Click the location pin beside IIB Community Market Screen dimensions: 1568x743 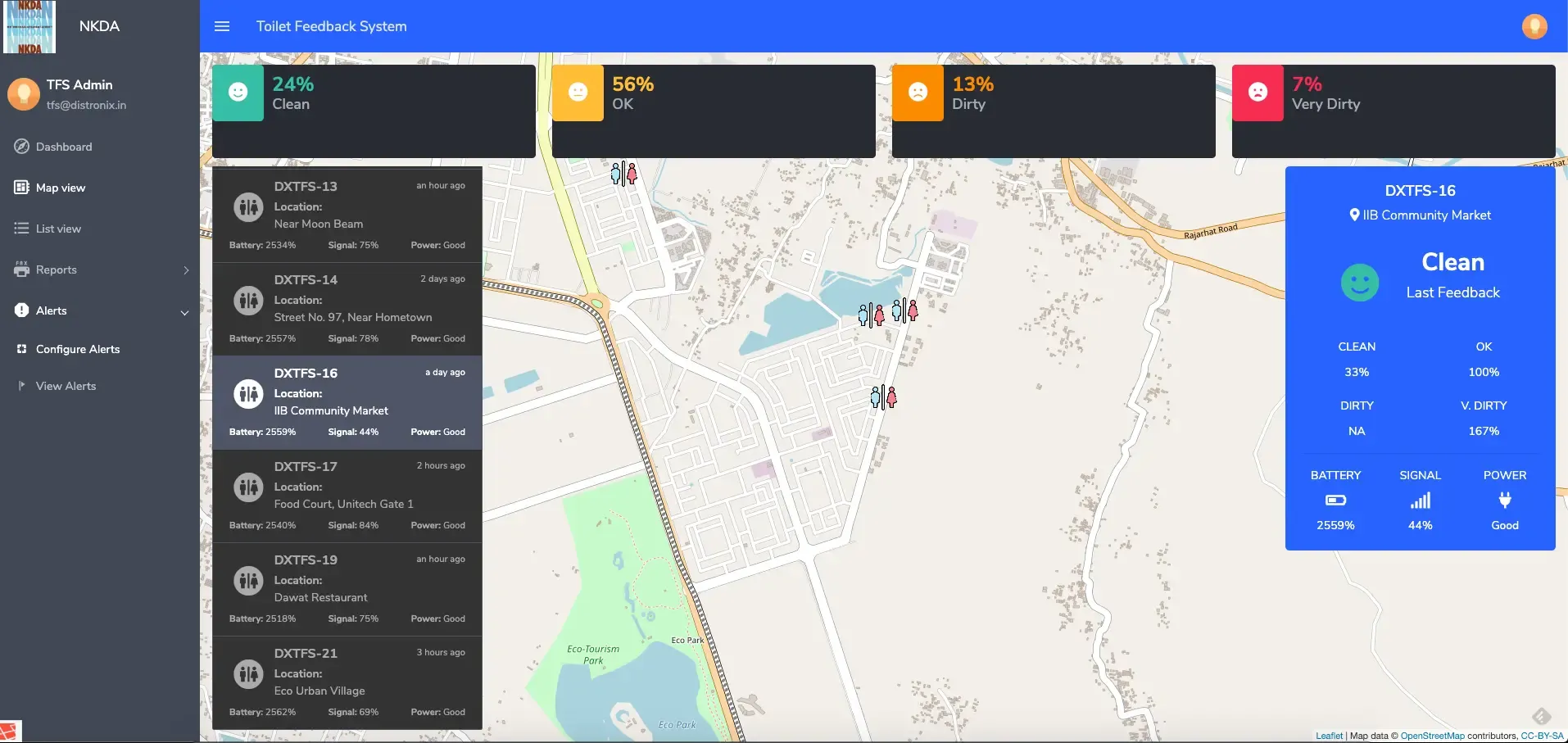click(1355, 215)
